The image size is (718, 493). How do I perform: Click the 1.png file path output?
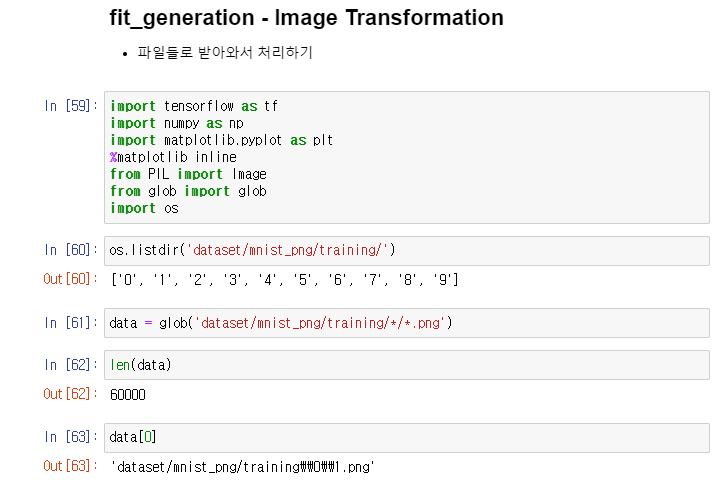242,467
